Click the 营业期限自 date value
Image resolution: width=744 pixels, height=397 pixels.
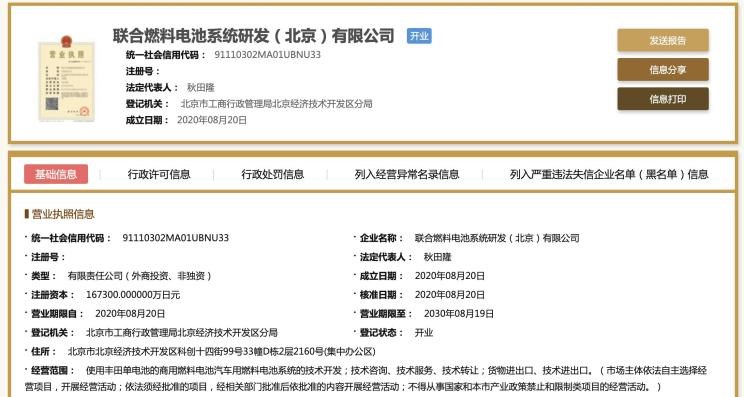point(130,314)
